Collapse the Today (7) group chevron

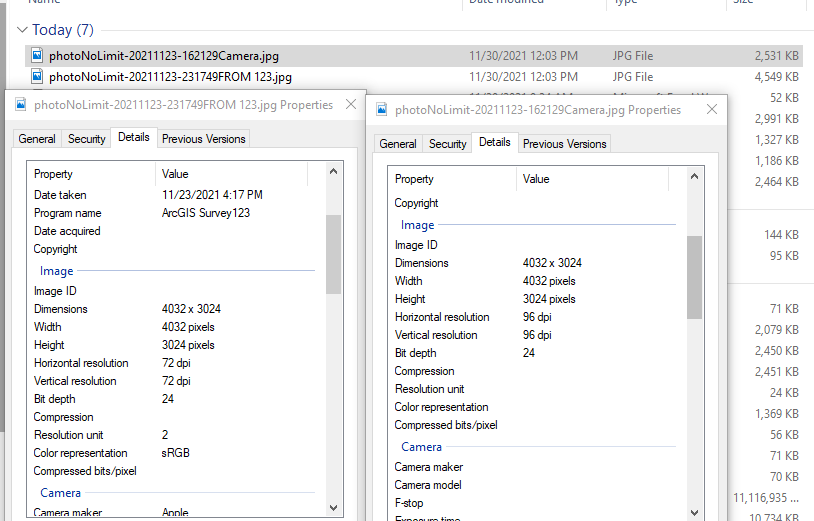point(22,30)
